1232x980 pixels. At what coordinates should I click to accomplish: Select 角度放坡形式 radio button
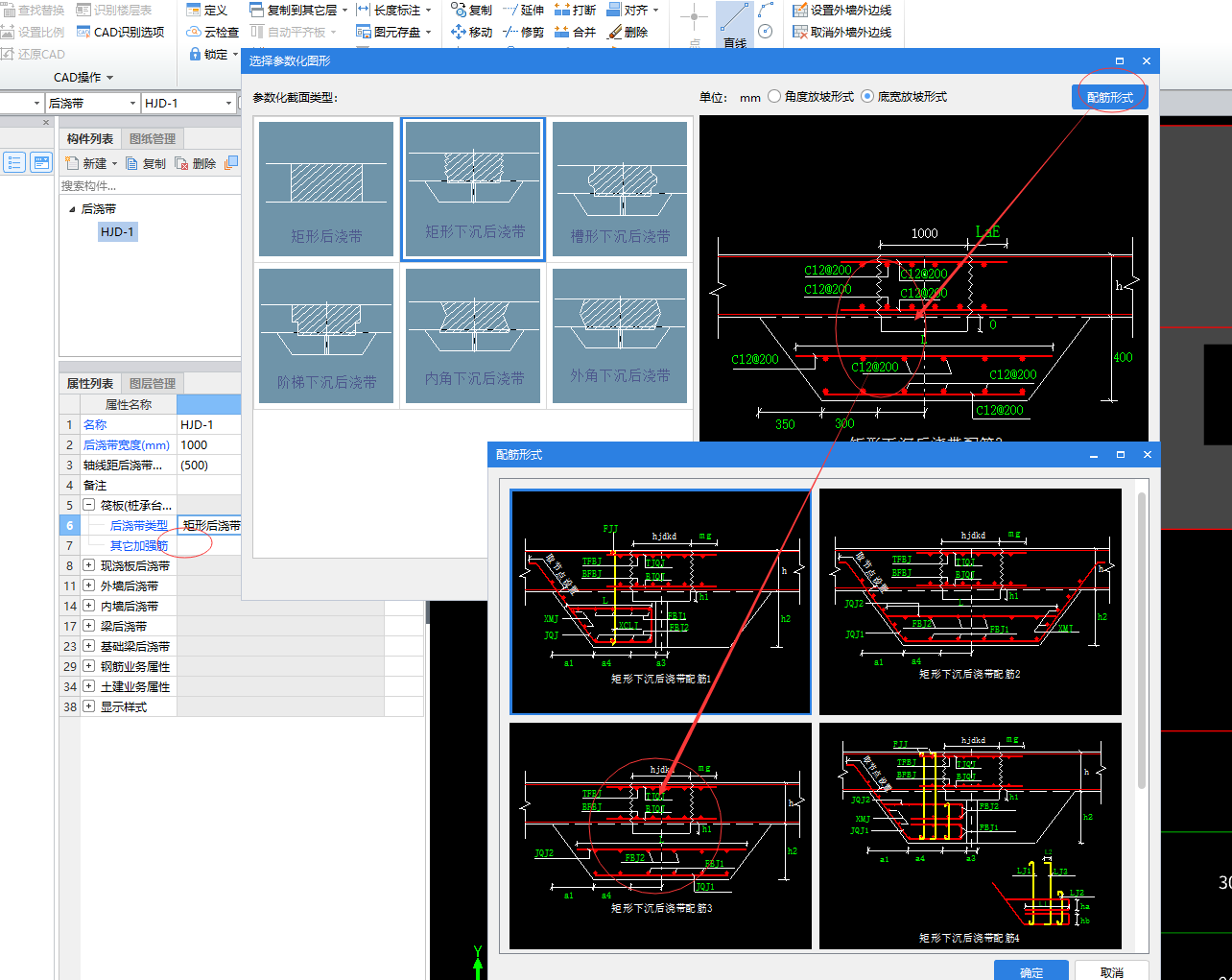(774, 96)
